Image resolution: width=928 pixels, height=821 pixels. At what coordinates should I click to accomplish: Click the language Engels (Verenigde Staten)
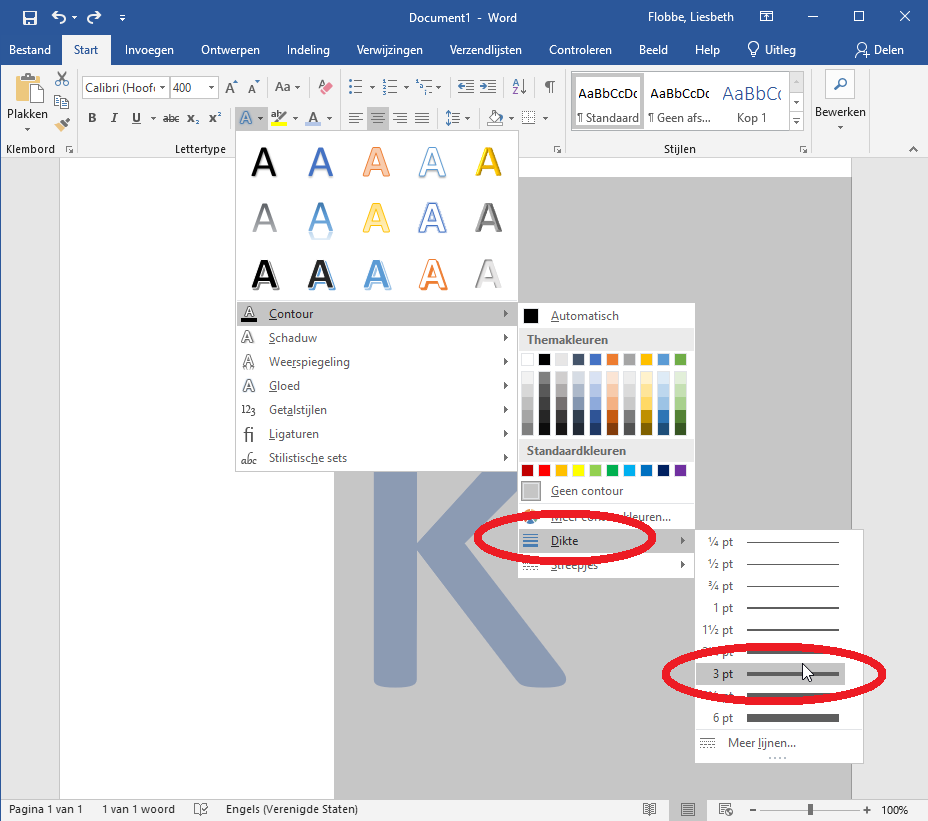coord(292,809)
